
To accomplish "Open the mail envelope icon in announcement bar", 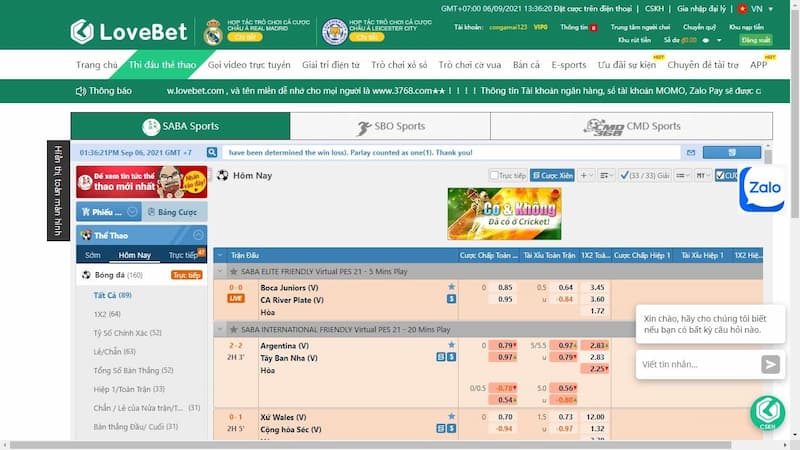I will 691,153.
